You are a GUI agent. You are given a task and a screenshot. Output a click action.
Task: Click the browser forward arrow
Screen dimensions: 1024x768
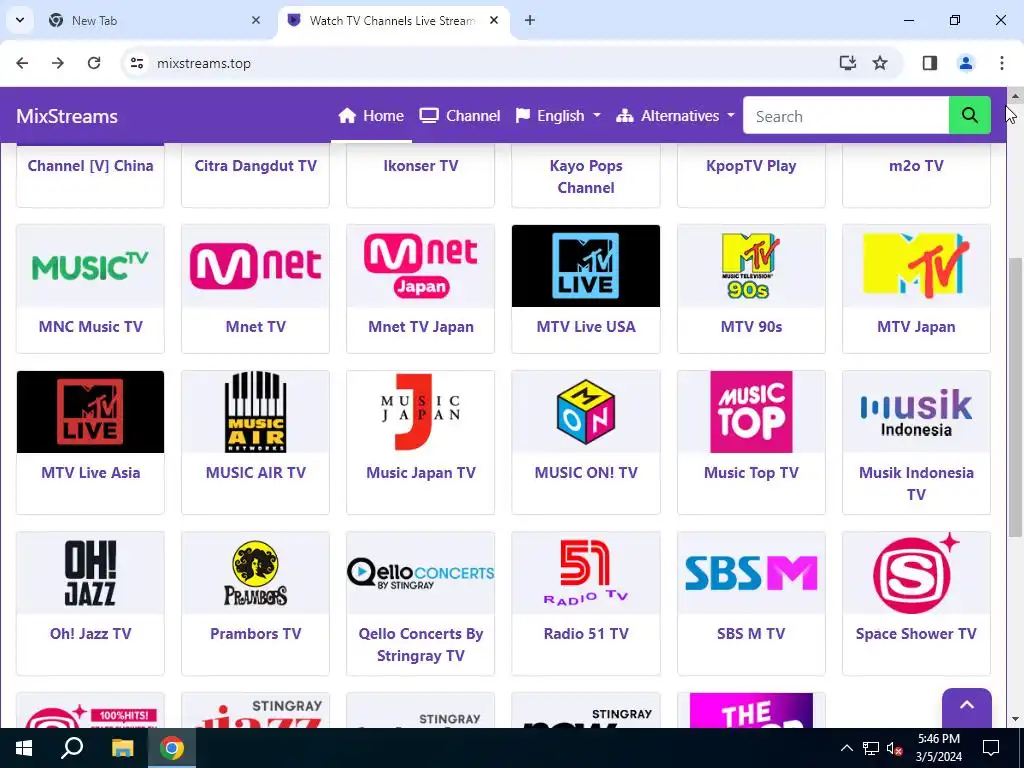click(58, 63)
